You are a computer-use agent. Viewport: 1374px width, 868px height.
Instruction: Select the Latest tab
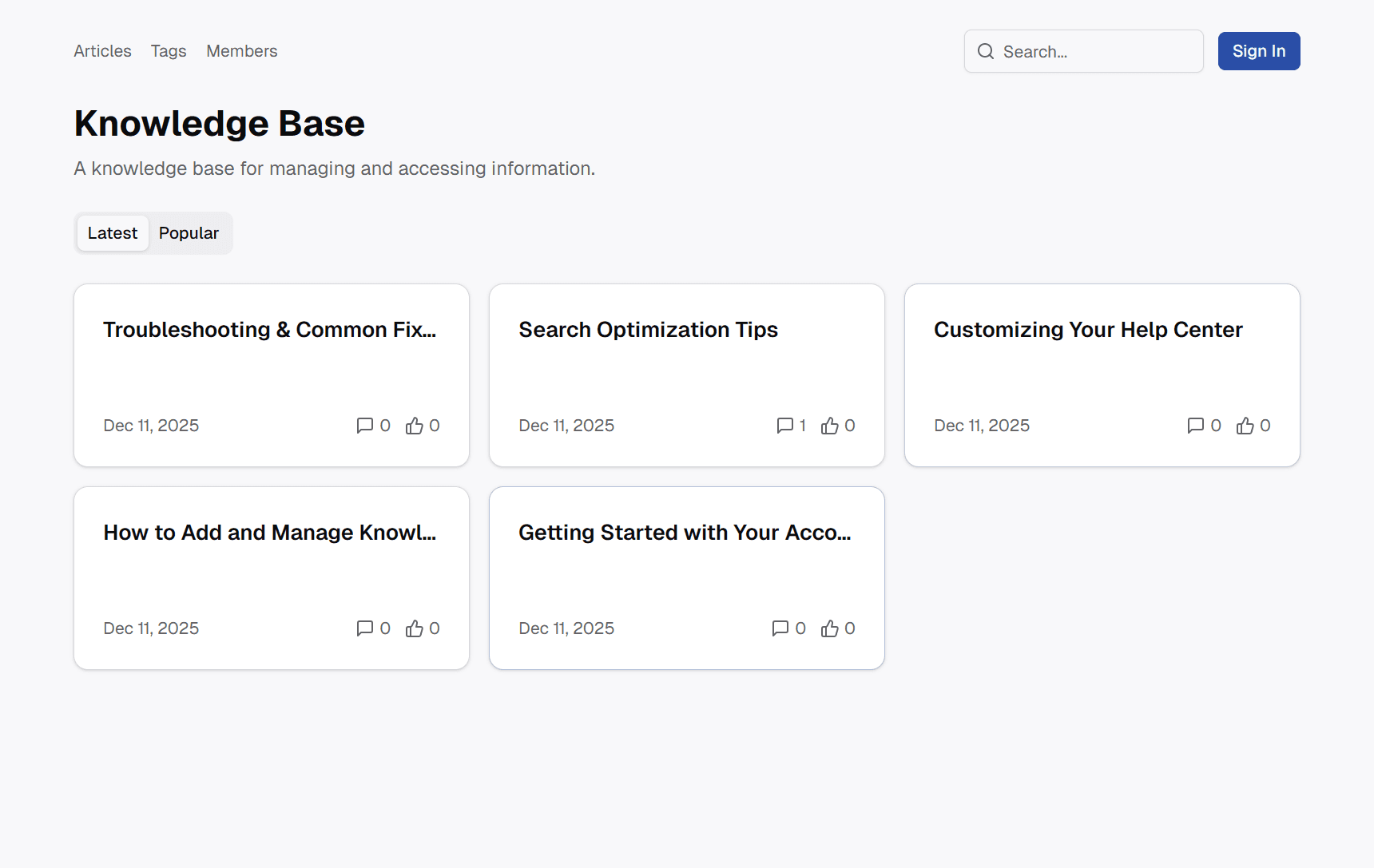click(112, 232)
